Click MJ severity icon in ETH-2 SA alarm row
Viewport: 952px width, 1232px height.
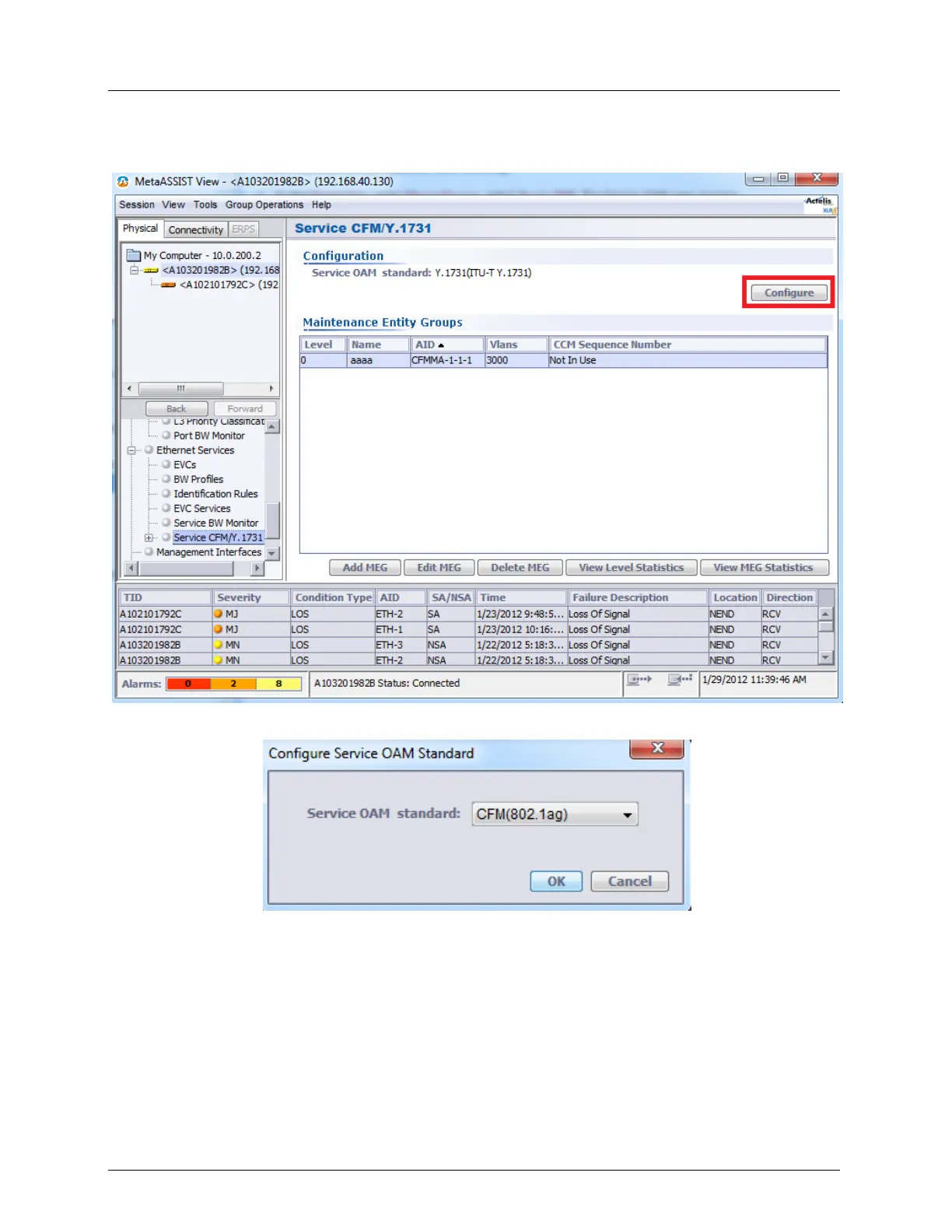pyautogui.click(x=219, y=614)
